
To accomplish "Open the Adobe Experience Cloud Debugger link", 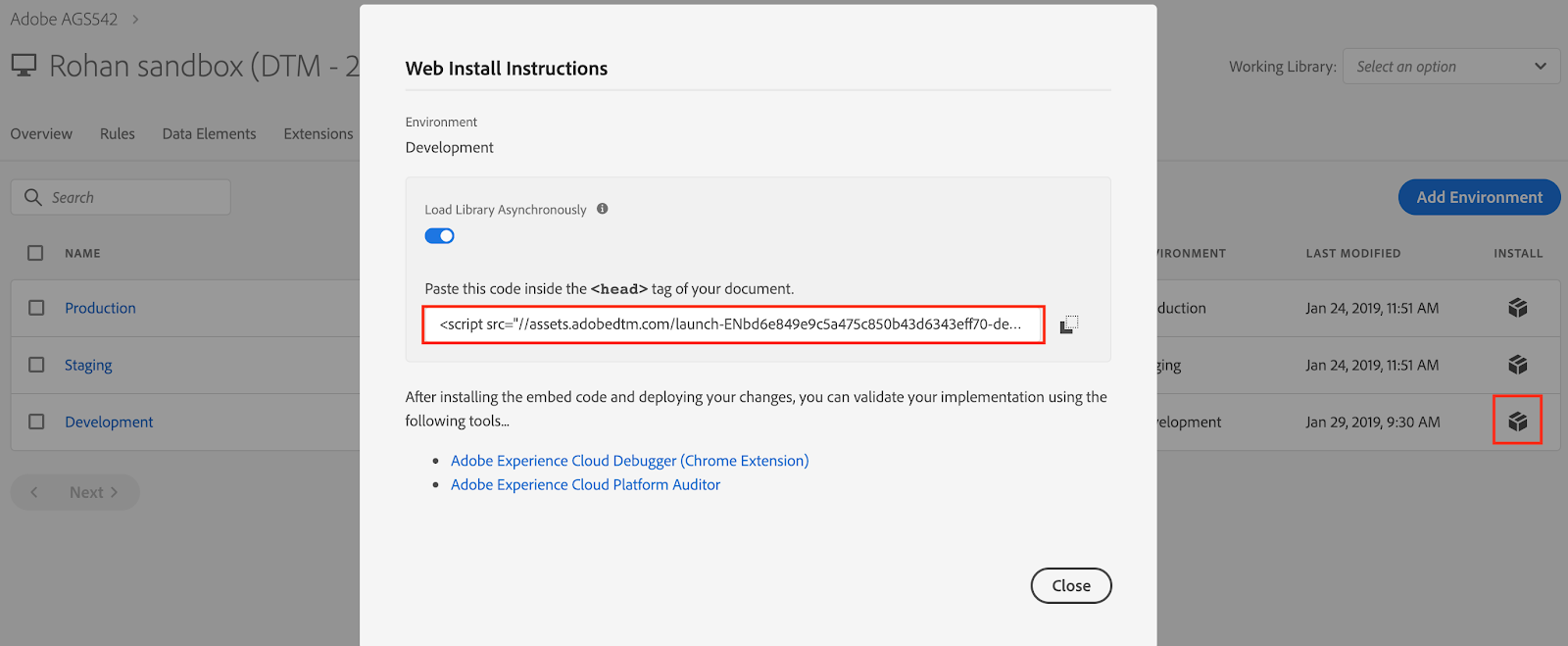I will coord(629,461).
